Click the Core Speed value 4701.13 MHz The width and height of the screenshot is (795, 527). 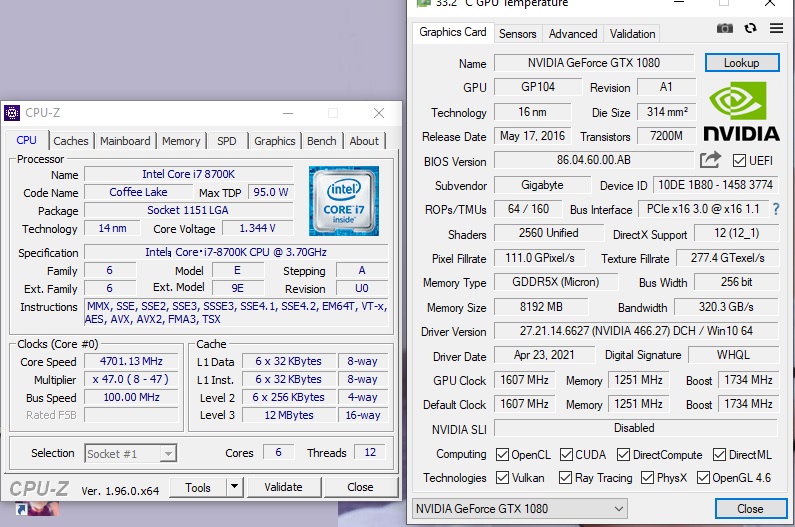131,361
